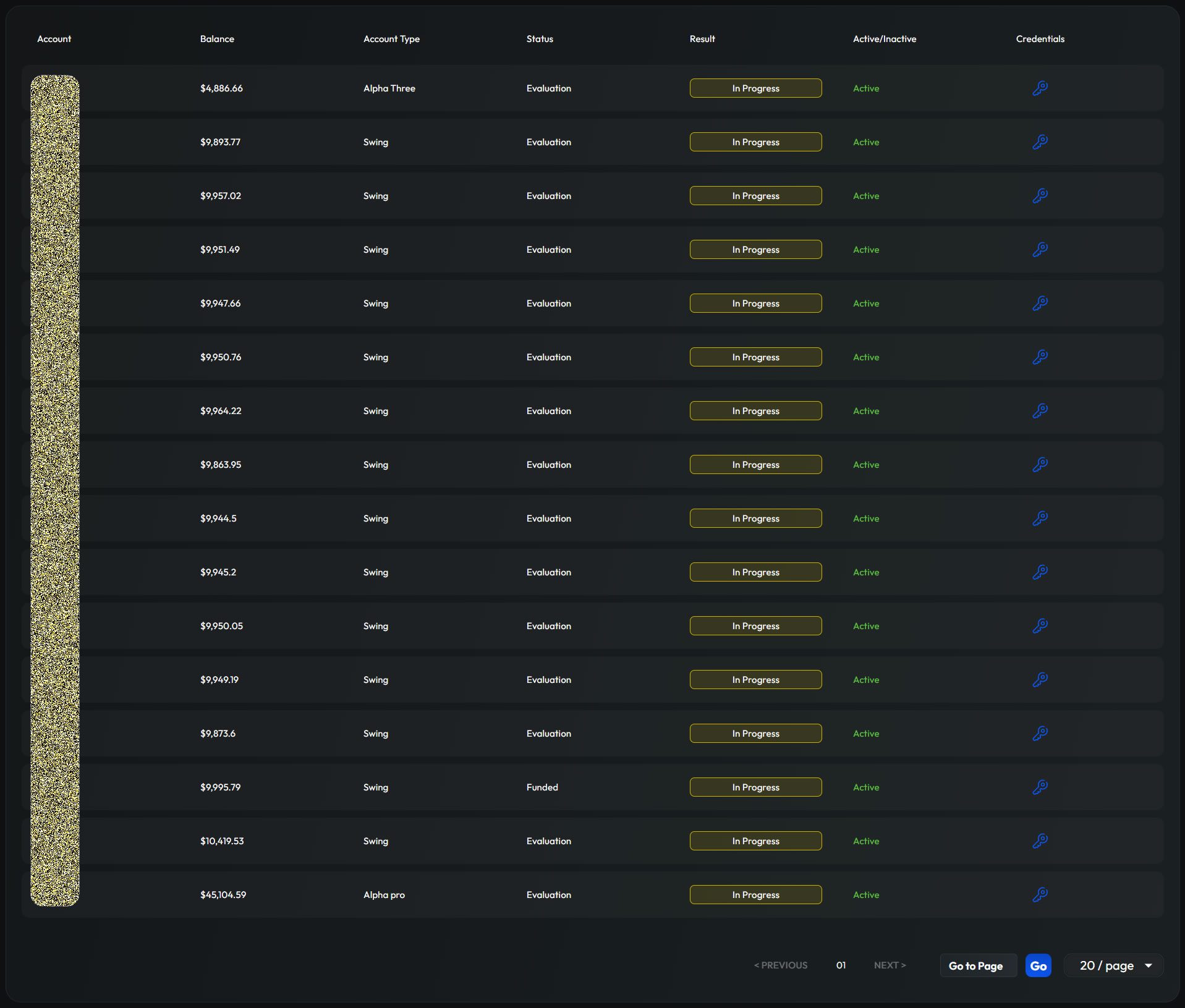This screenshot has height=1008, width=1185.
Task: Click the In Progress badge for Alpha pro
Action: click(755, 895)
